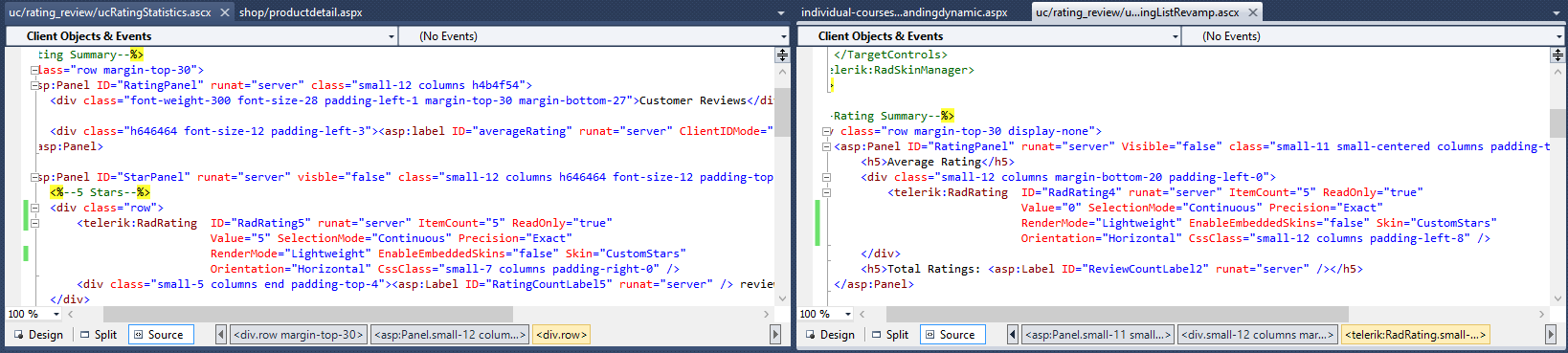Collapse the <div class="row"> outlining block

[34, 208]
